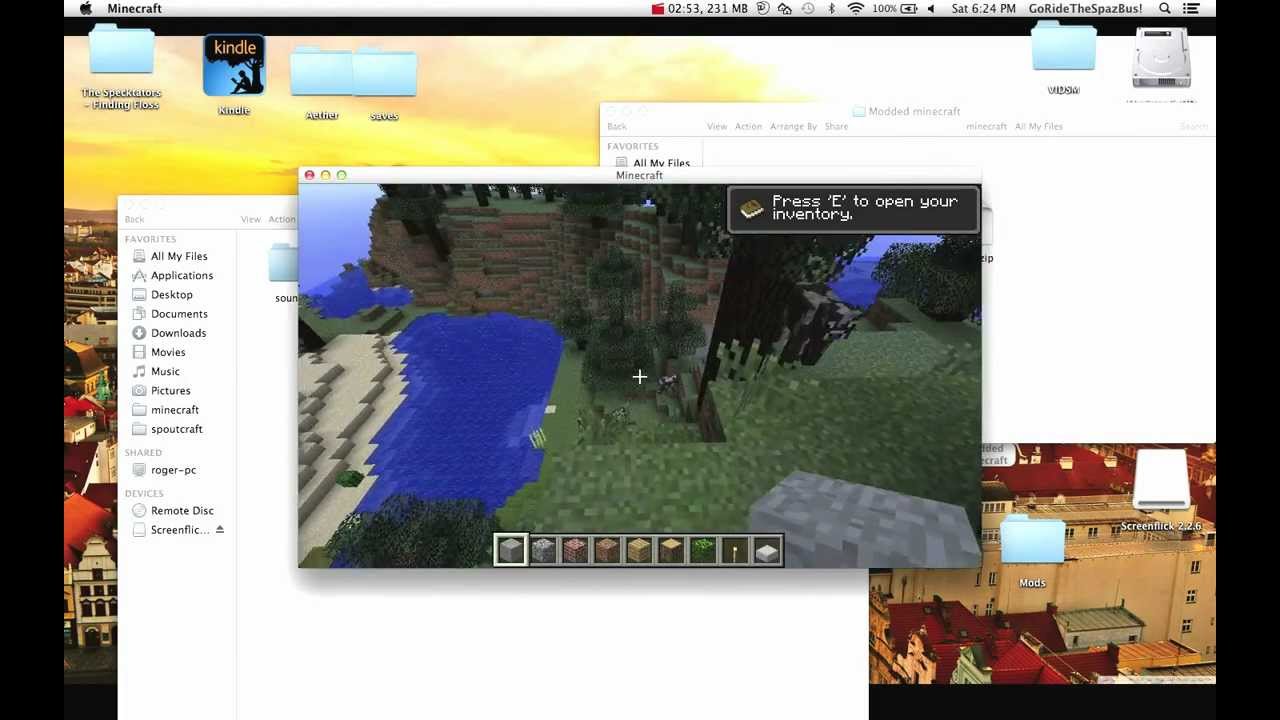Click the red Screenflick recording indicator

657,8
